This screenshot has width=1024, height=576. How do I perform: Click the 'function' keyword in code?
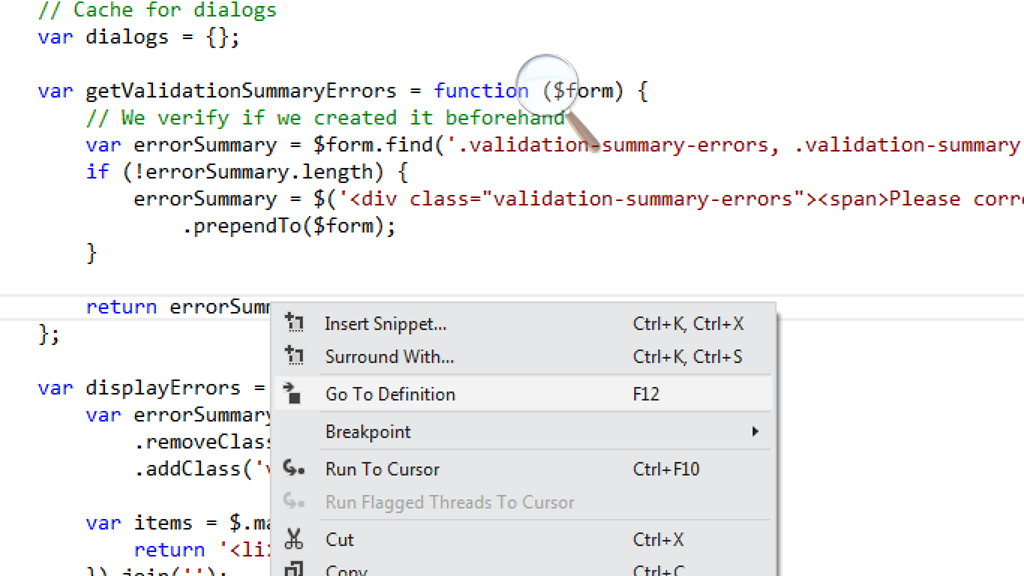point(481,91)
